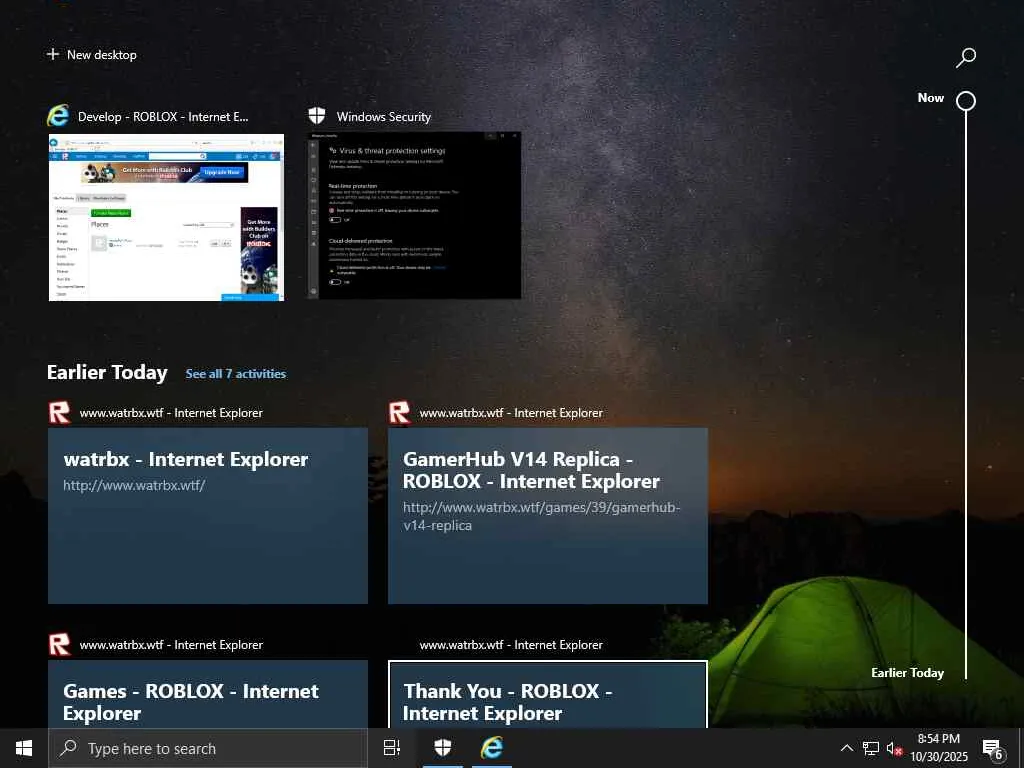The height and width of the screenshot is (768, 1024).
Task: Click Windows Security shield icon above thumbnail
Action: [x=317, y=116]
